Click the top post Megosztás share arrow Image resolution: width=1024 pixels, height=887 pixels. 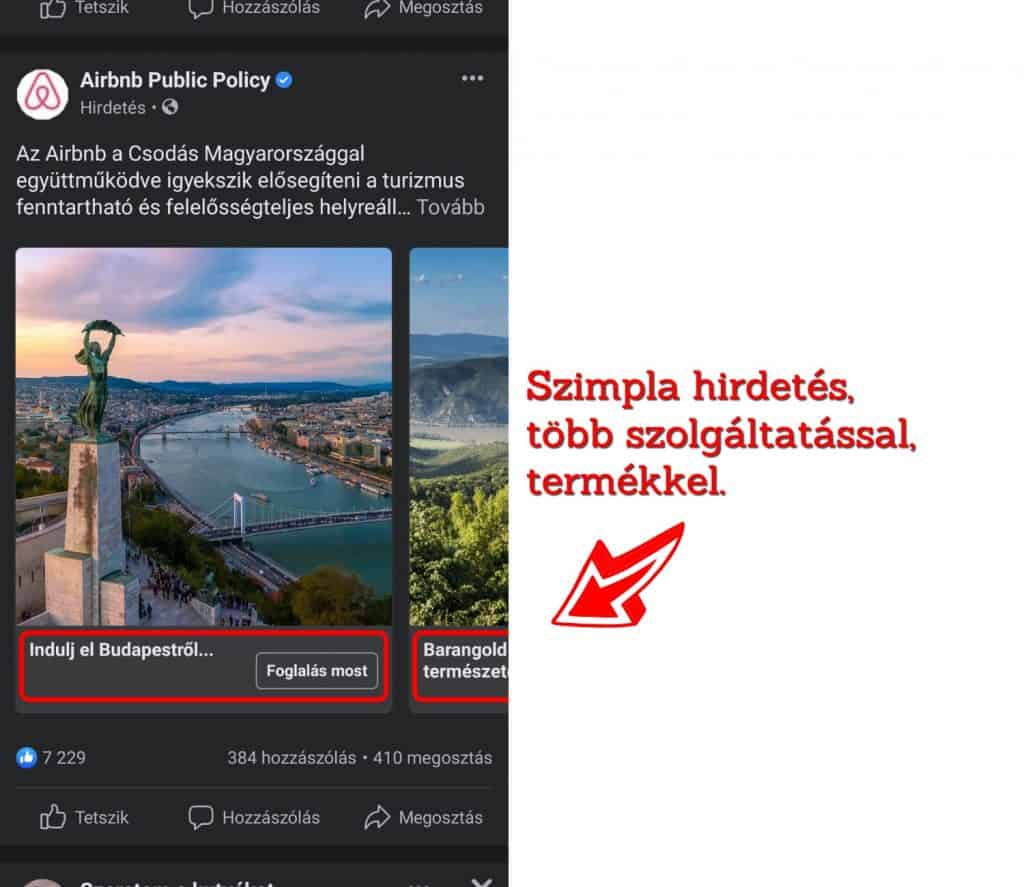click(377, 8)
